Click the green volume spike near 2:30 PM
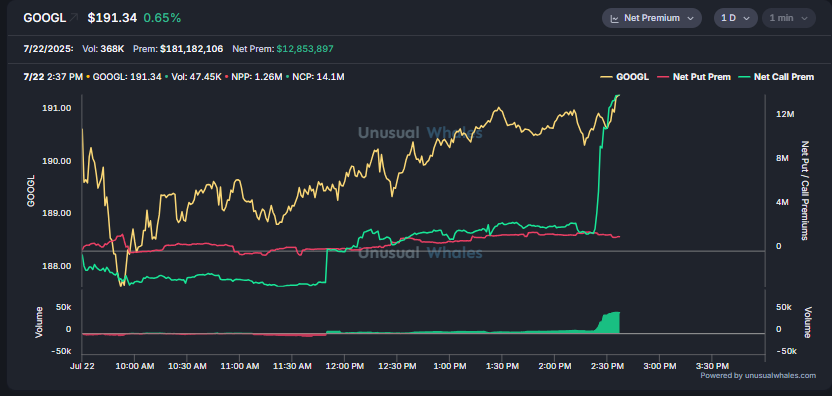Viewport: 832px width, 396px height. 610,324
